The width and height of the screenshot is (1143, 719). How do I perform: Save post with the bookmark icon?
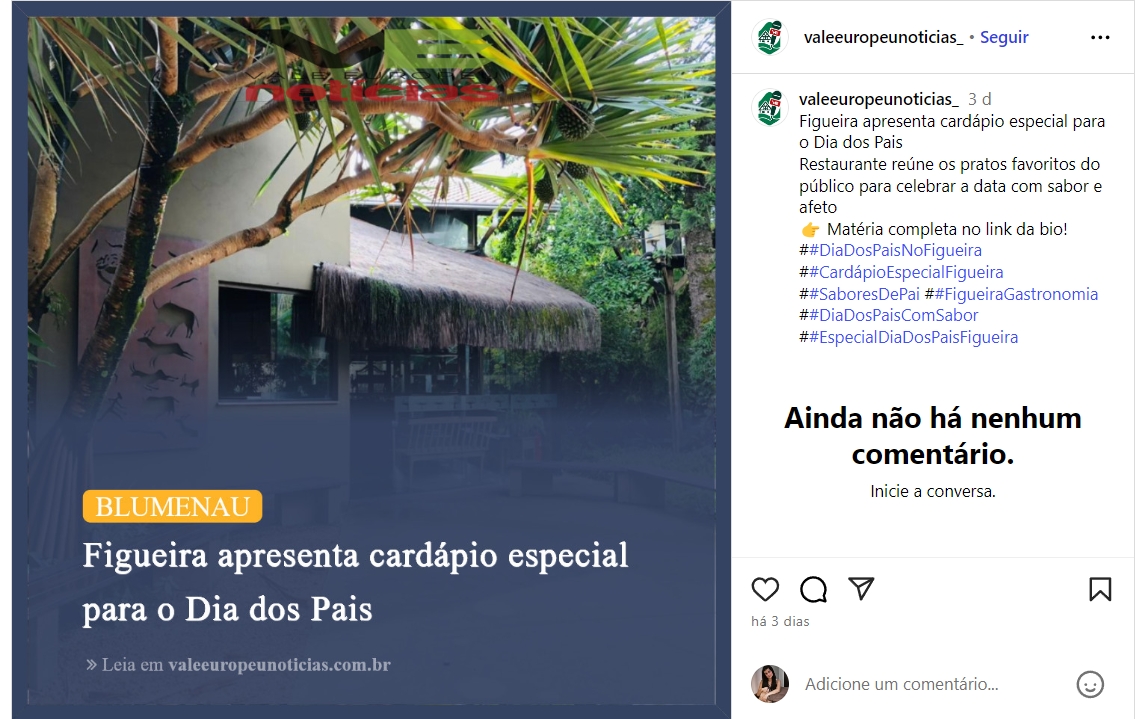(x=1100, y=589)
